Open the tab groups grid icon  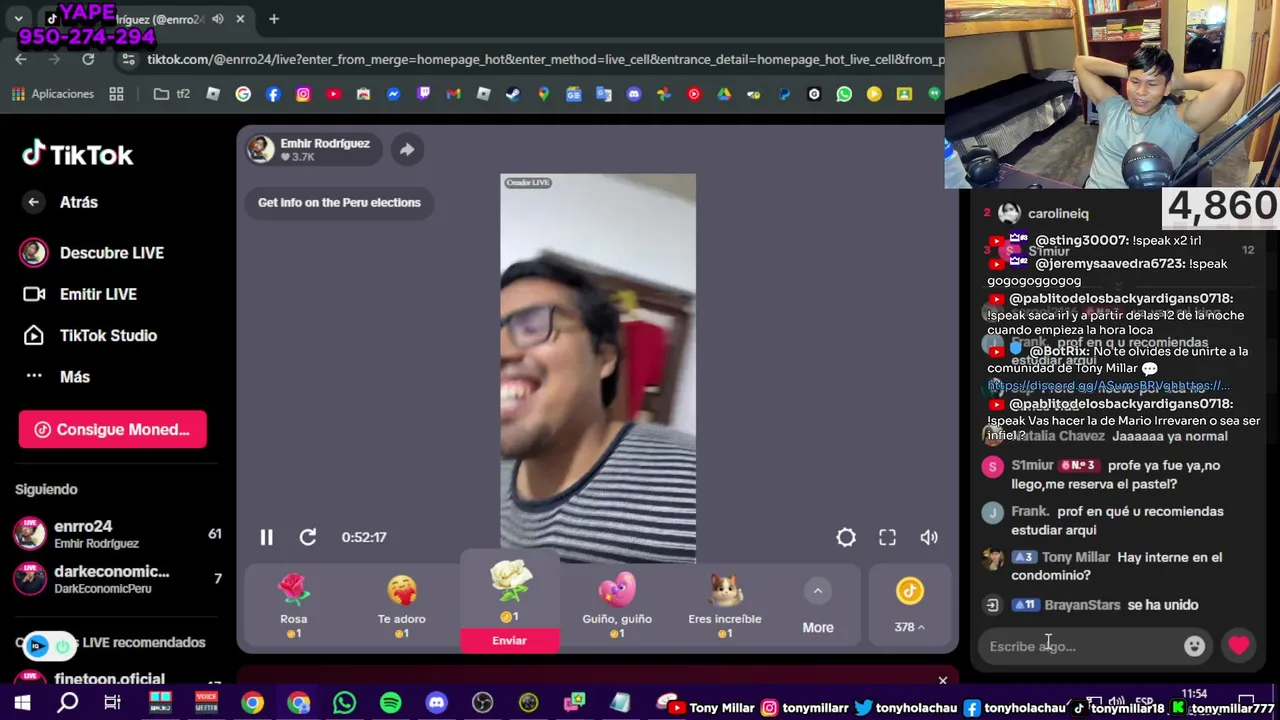(x=116, y=94)
